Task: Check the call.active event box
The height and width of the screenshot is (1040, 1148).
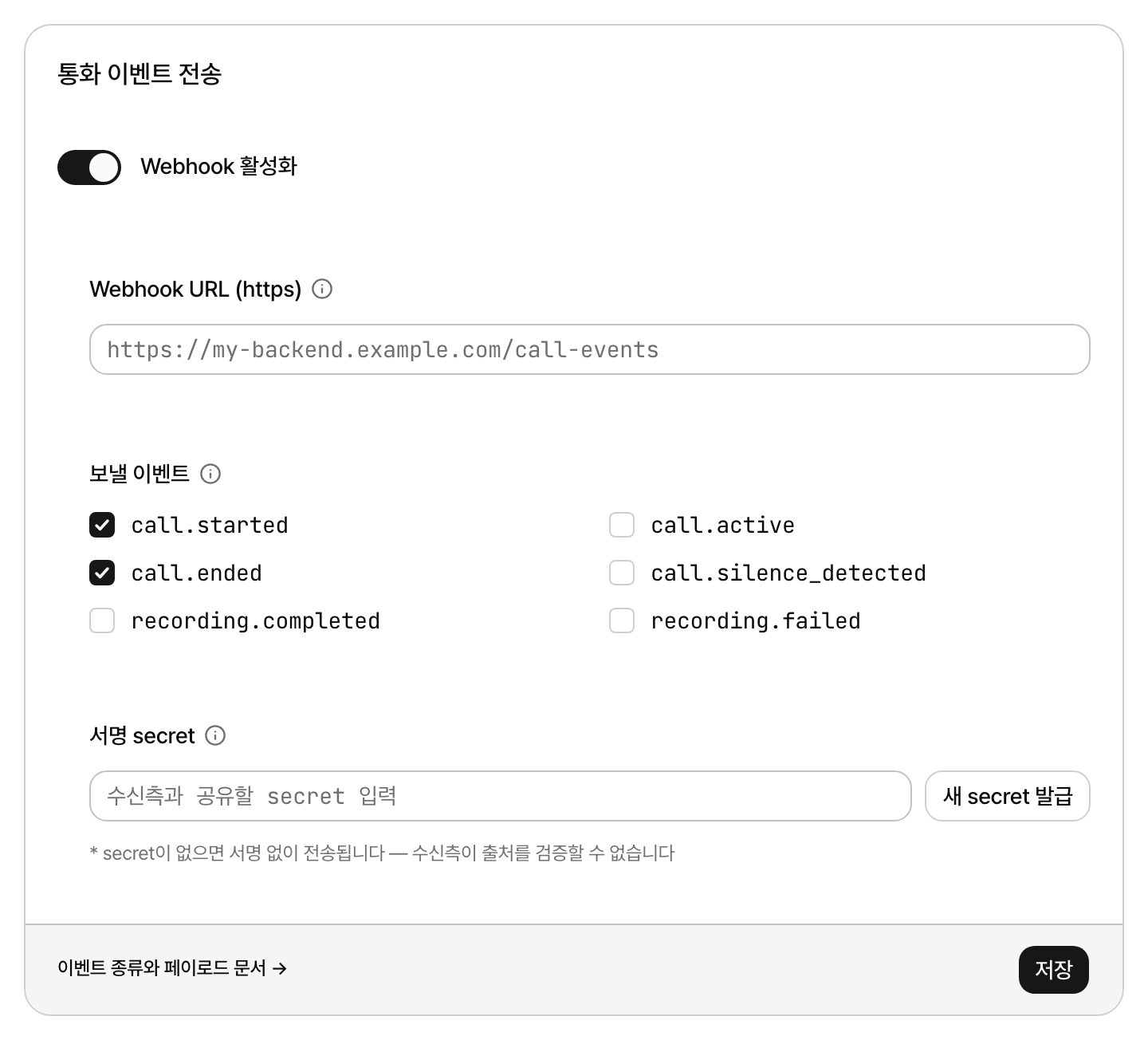Action: [x=622, y=525]
